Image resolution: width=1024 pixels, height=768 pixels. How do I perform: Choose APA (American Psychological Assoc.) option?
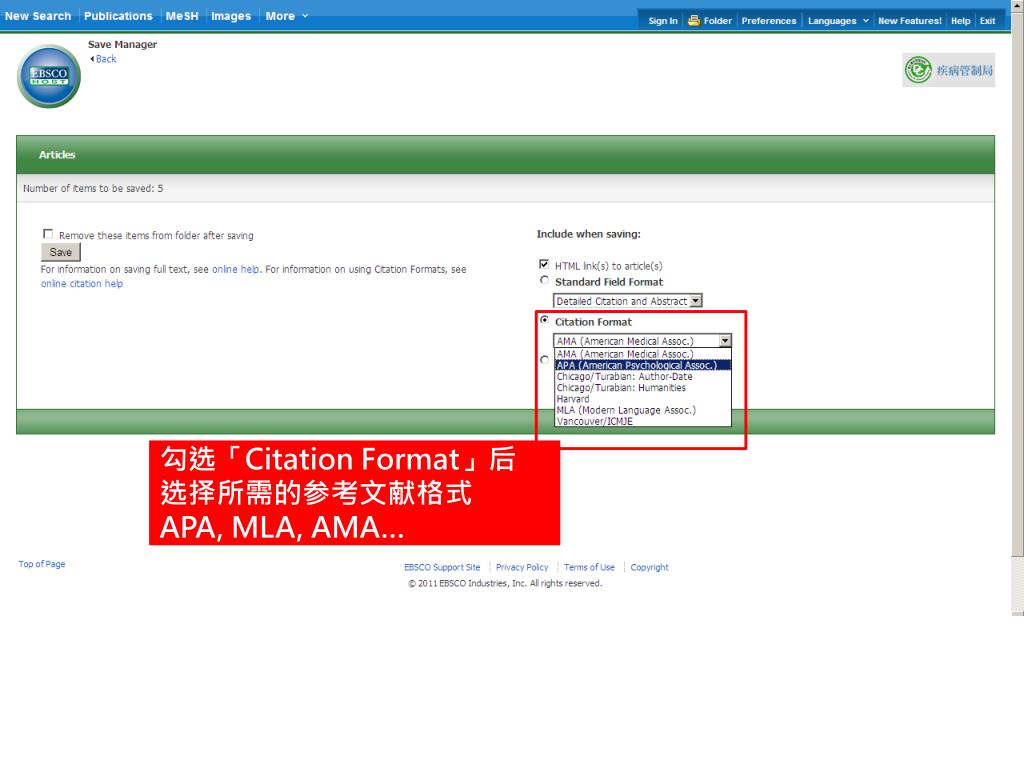(x=643, y=365)
